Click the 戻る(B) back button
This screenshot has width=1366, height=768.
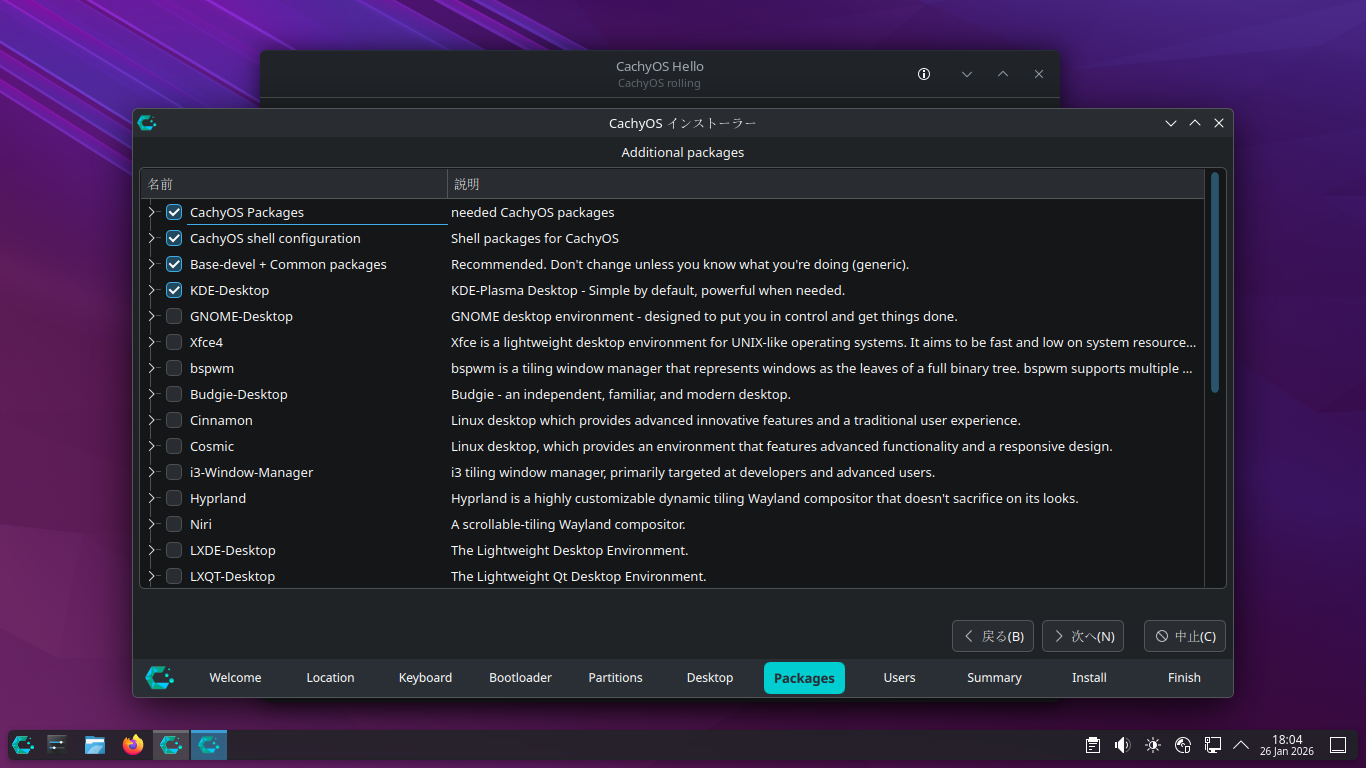click(993, 636)
